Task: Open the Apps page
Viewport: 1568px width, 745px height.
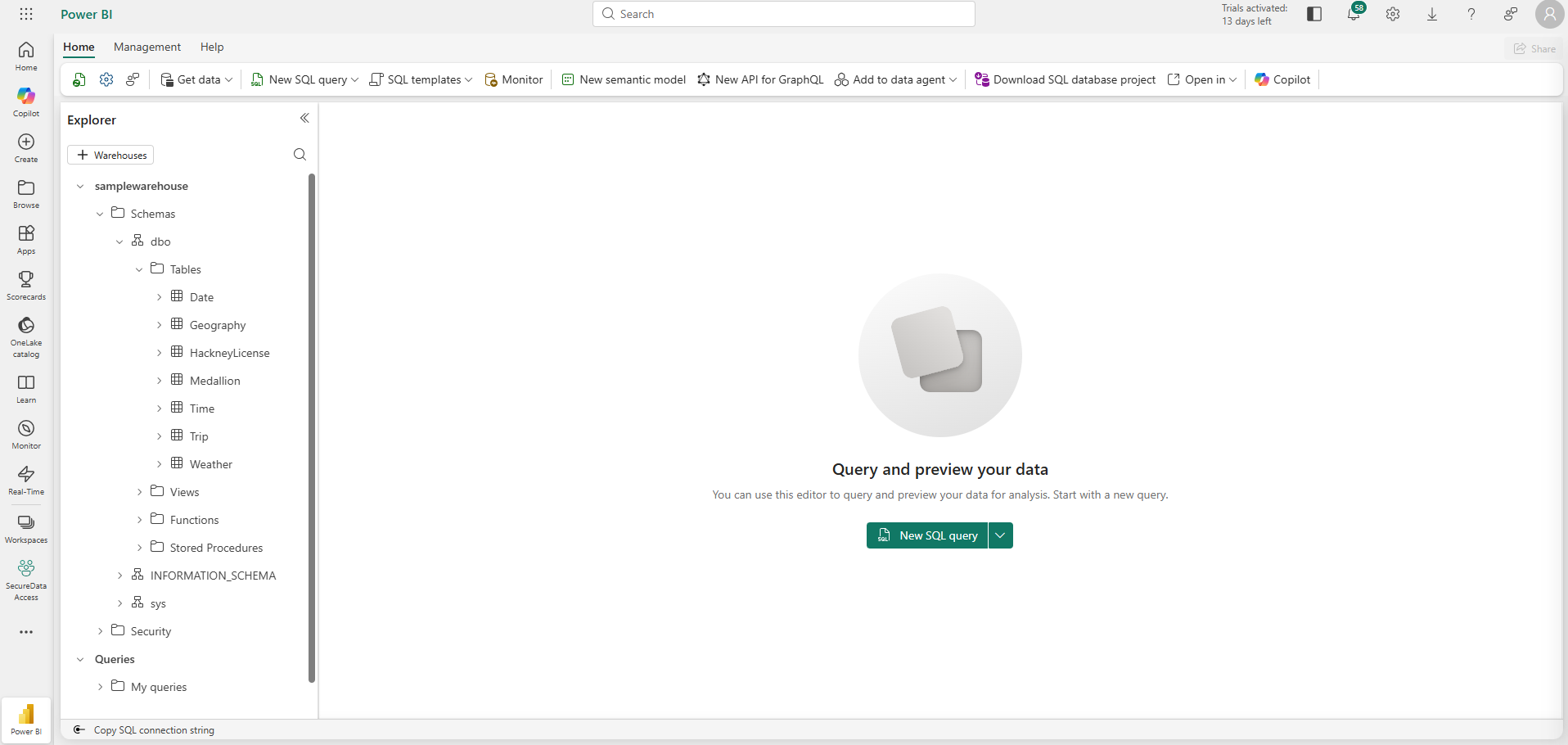Action: point(26,240)
